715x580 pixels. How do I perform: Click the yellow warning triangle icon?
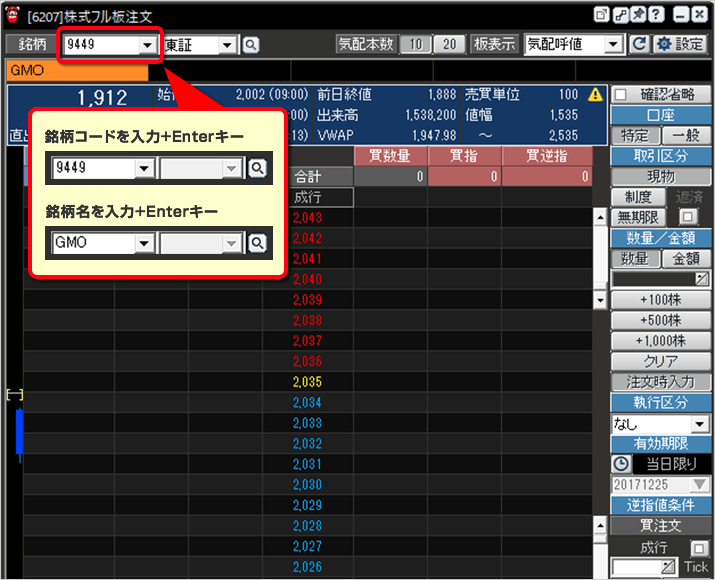(x=596, y=95)
